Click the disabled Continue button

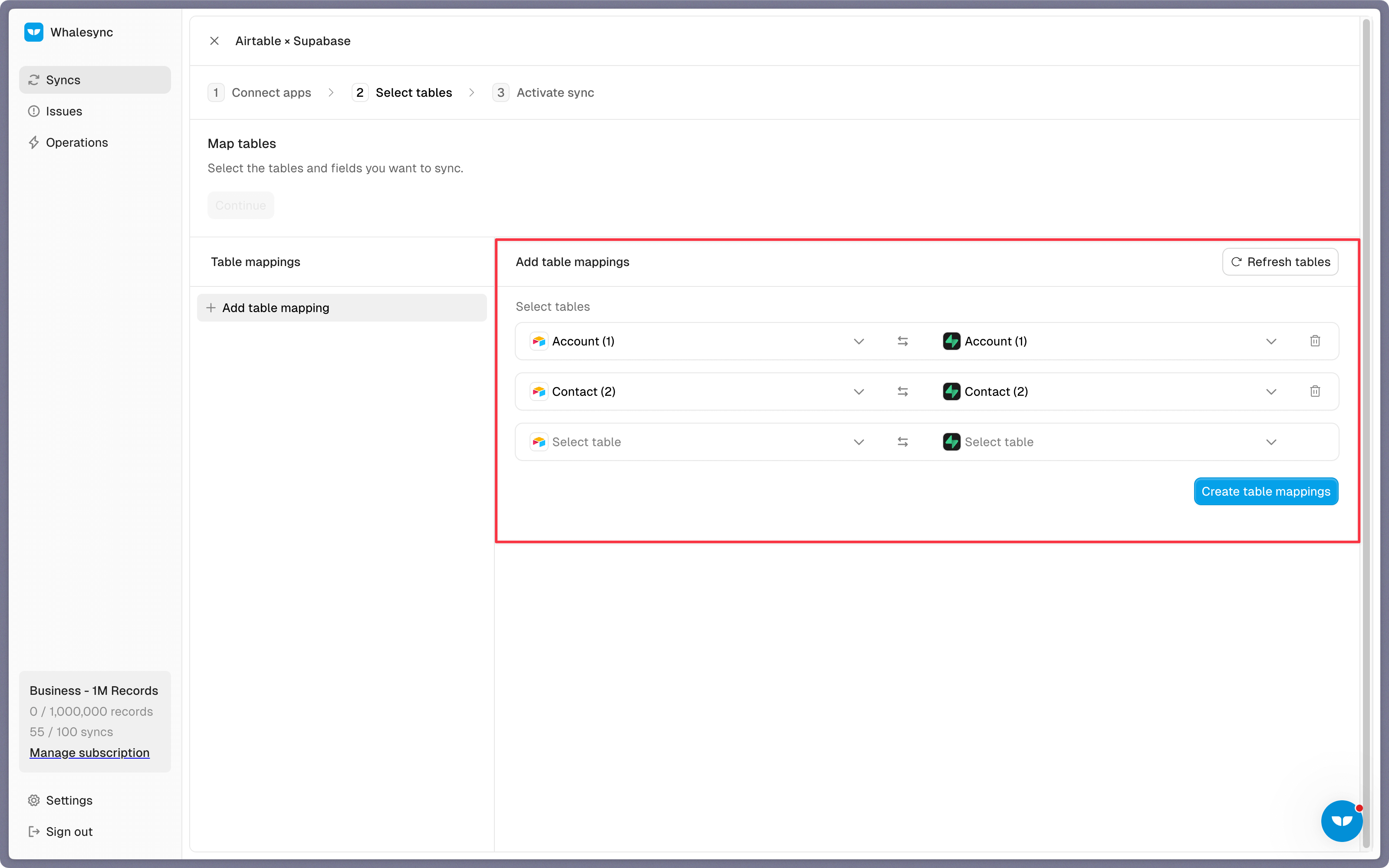point(240,206)
